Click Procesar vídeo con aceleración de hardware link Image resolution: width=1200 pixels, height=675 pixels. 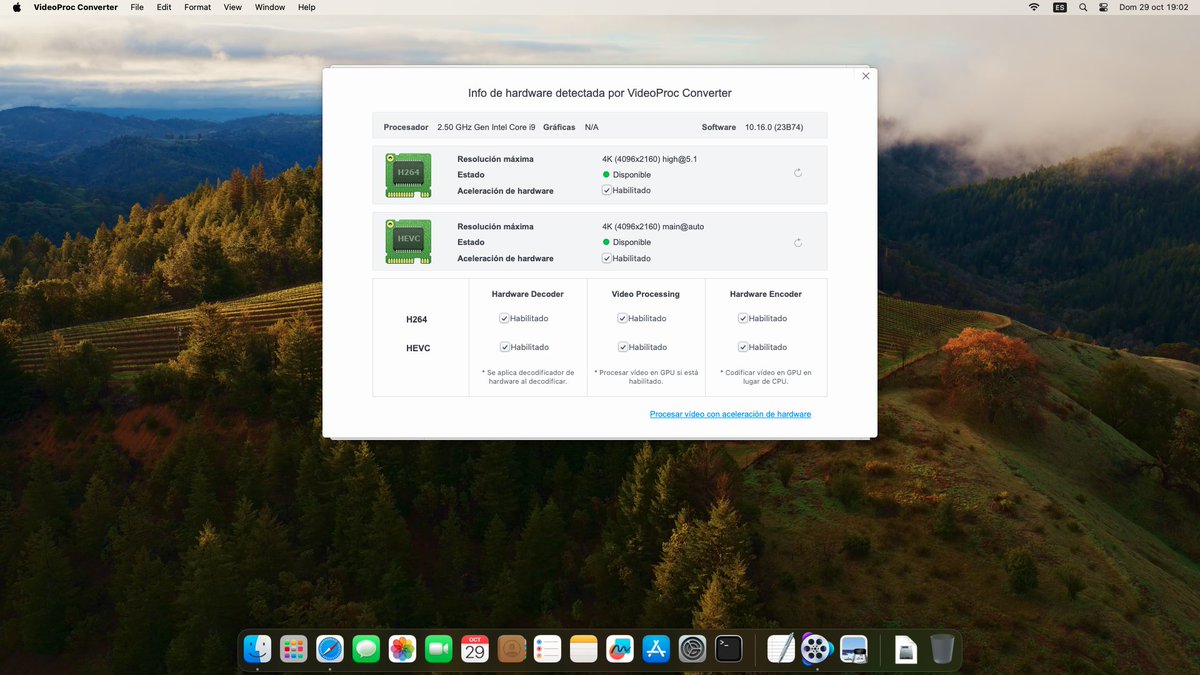tap(730, 413)
